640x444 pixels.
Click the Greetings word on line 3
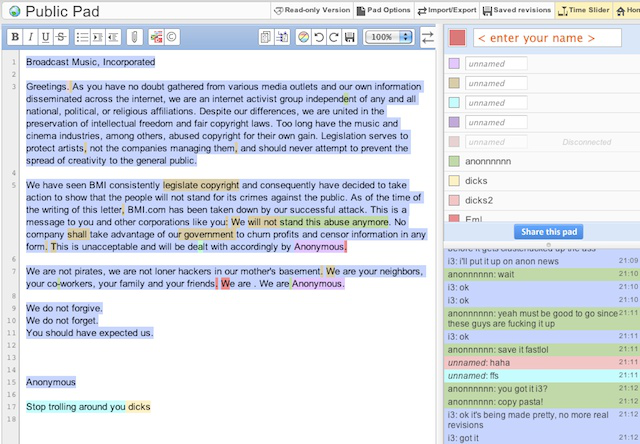(x=47, y=87)
